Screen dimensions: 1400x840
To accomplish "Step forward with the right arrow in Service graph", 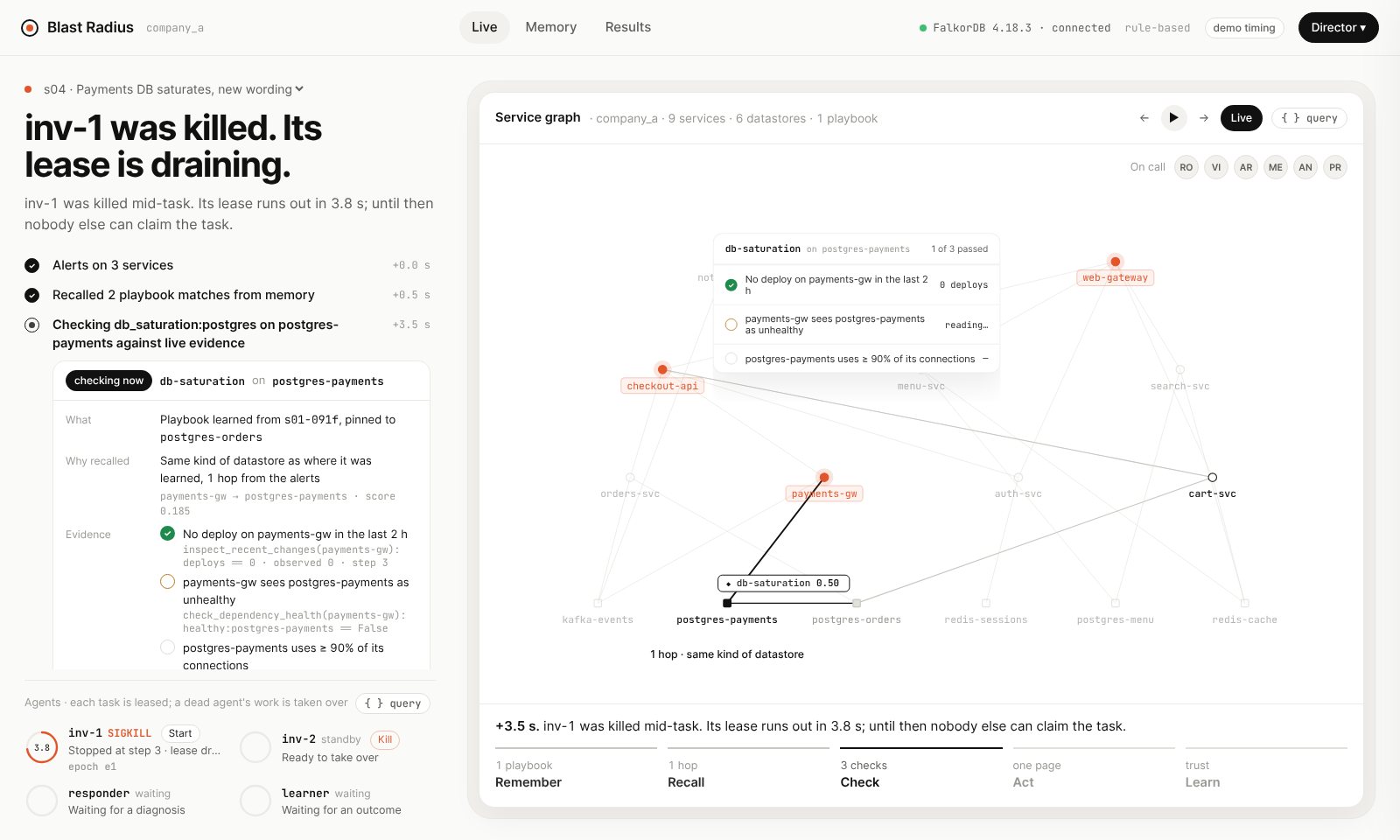I will 1204,118.
